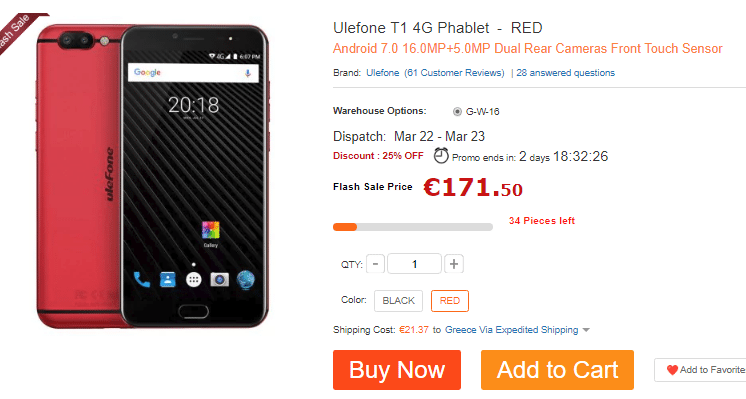Screen dimensions: 746x399
Task: Click the Add to Cart button
Action: 557,370
